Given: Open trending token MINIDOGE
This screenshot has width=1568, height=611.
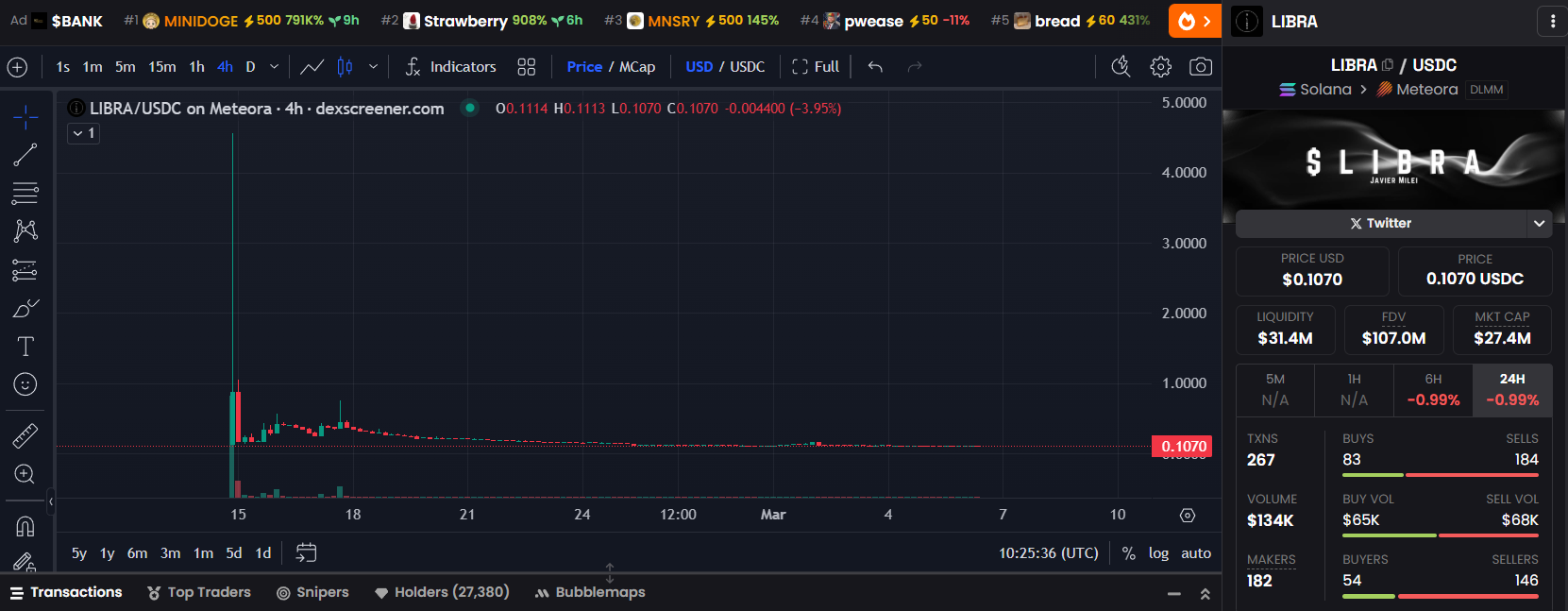Looking at the screenshot, I should (x=242, y=21).
